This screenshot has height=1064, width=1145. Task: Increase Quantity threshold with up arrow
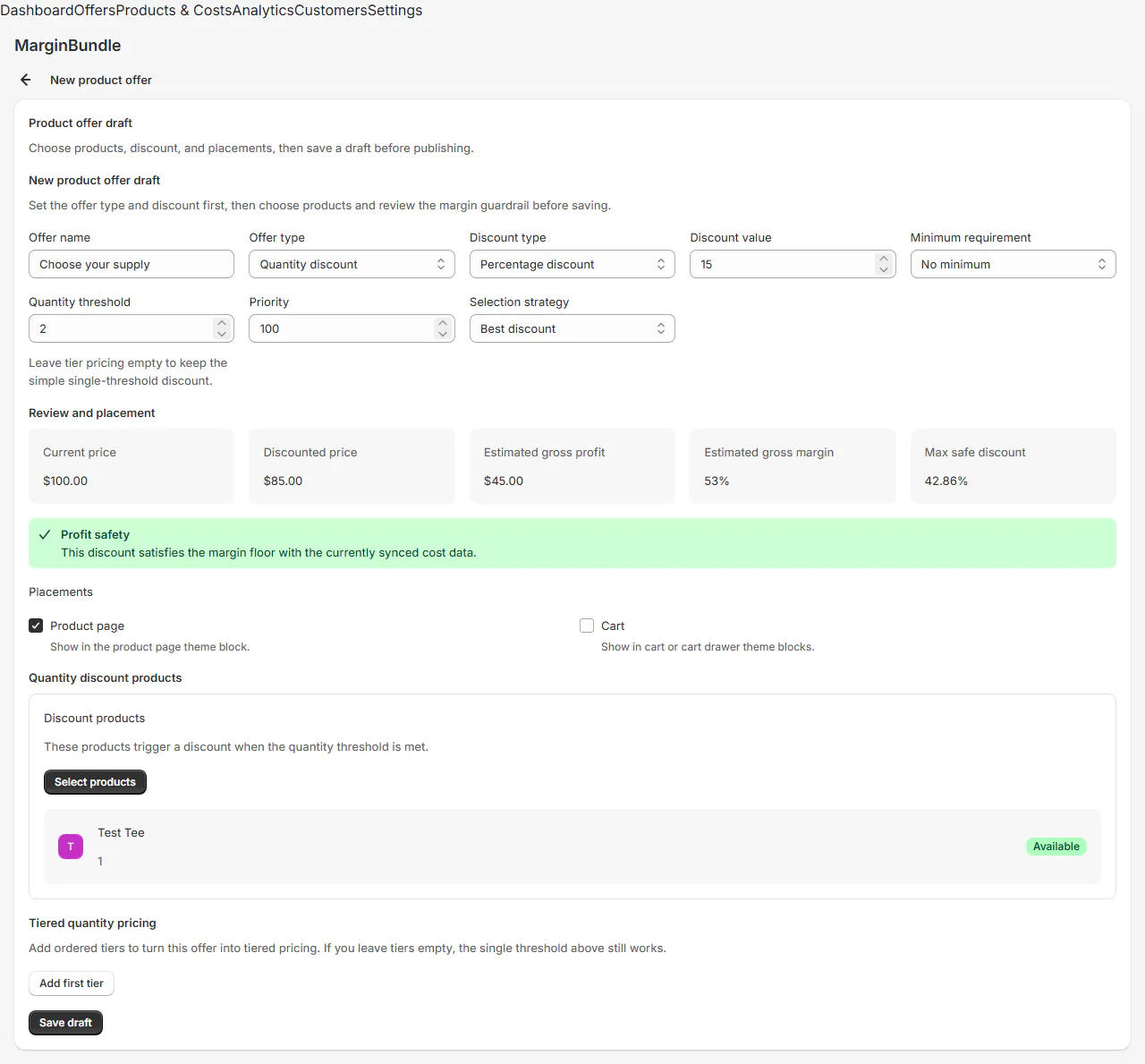point(222,323)
